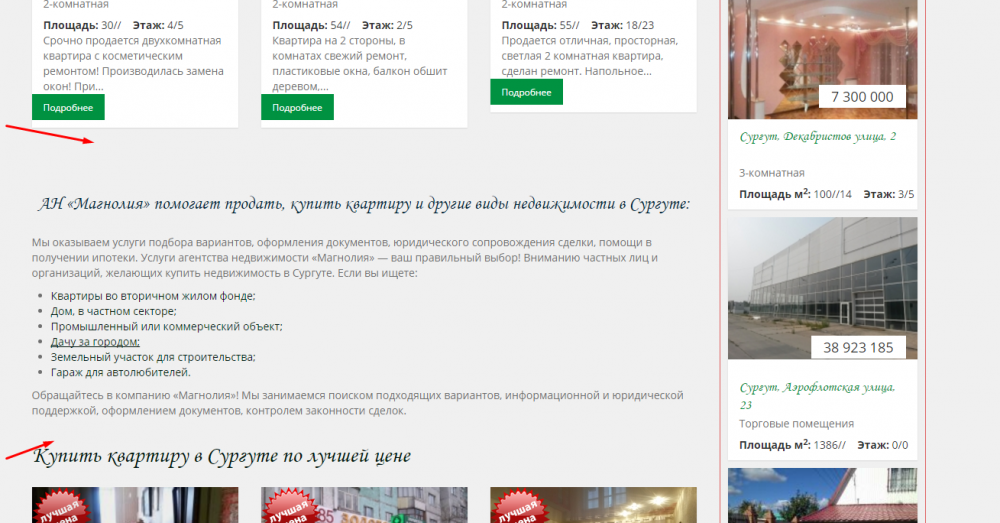Image resolution: width=1000 pixels, height=523 pixels.
Task: Click heading Купить квартиру в Сургуте по лучшей цене
Action: point(222,456)
